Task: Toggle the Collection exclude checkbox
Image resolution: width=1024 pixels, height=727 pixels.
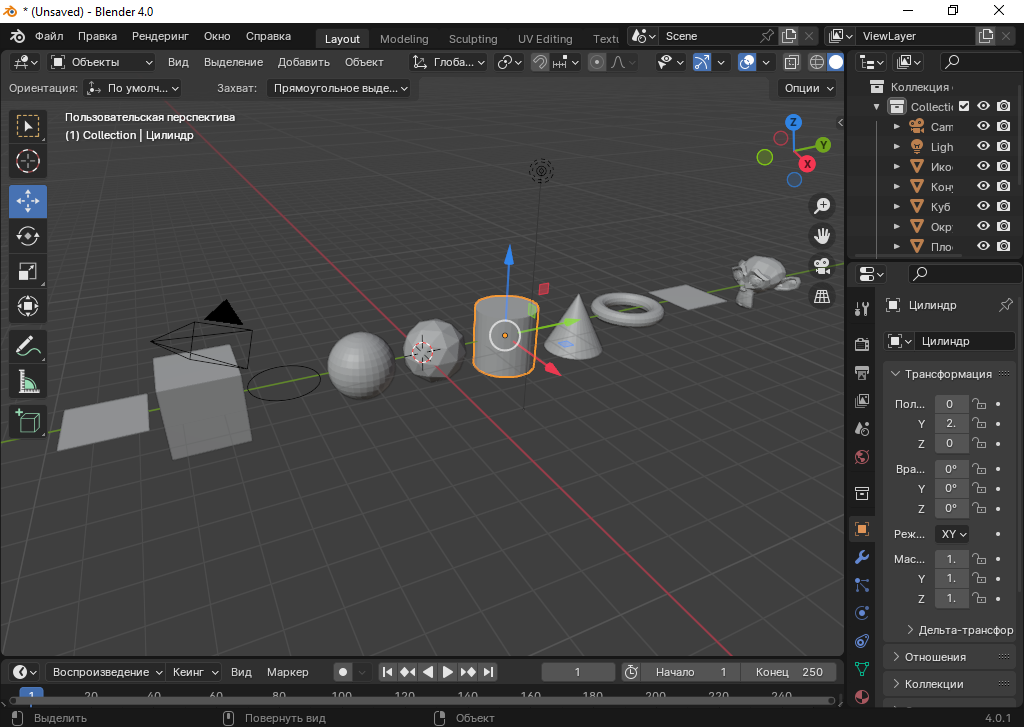Action: tap(964, 106)
